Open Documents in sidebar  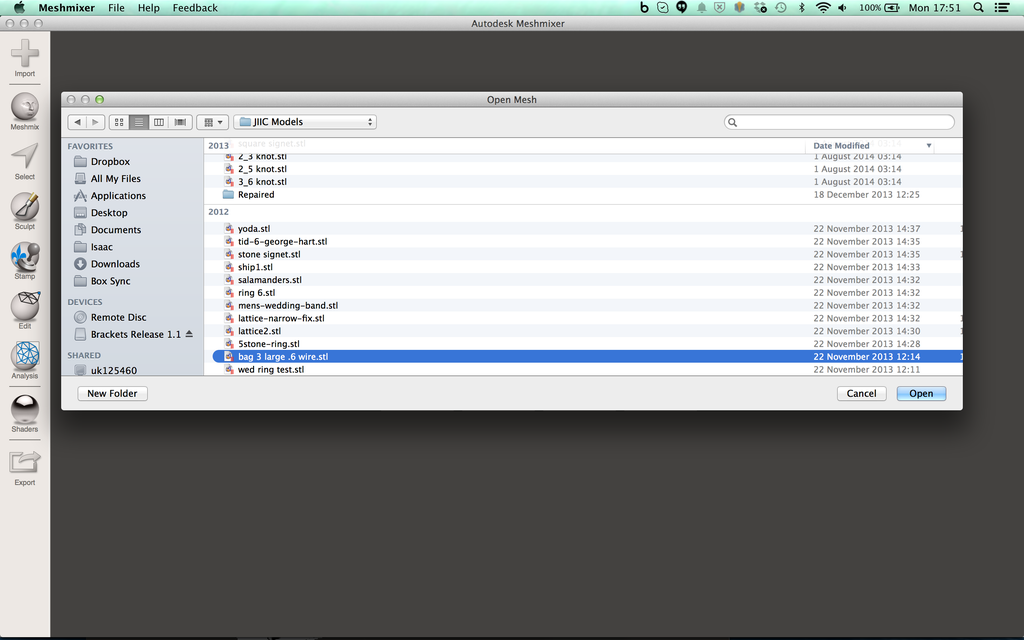point(115,229)
